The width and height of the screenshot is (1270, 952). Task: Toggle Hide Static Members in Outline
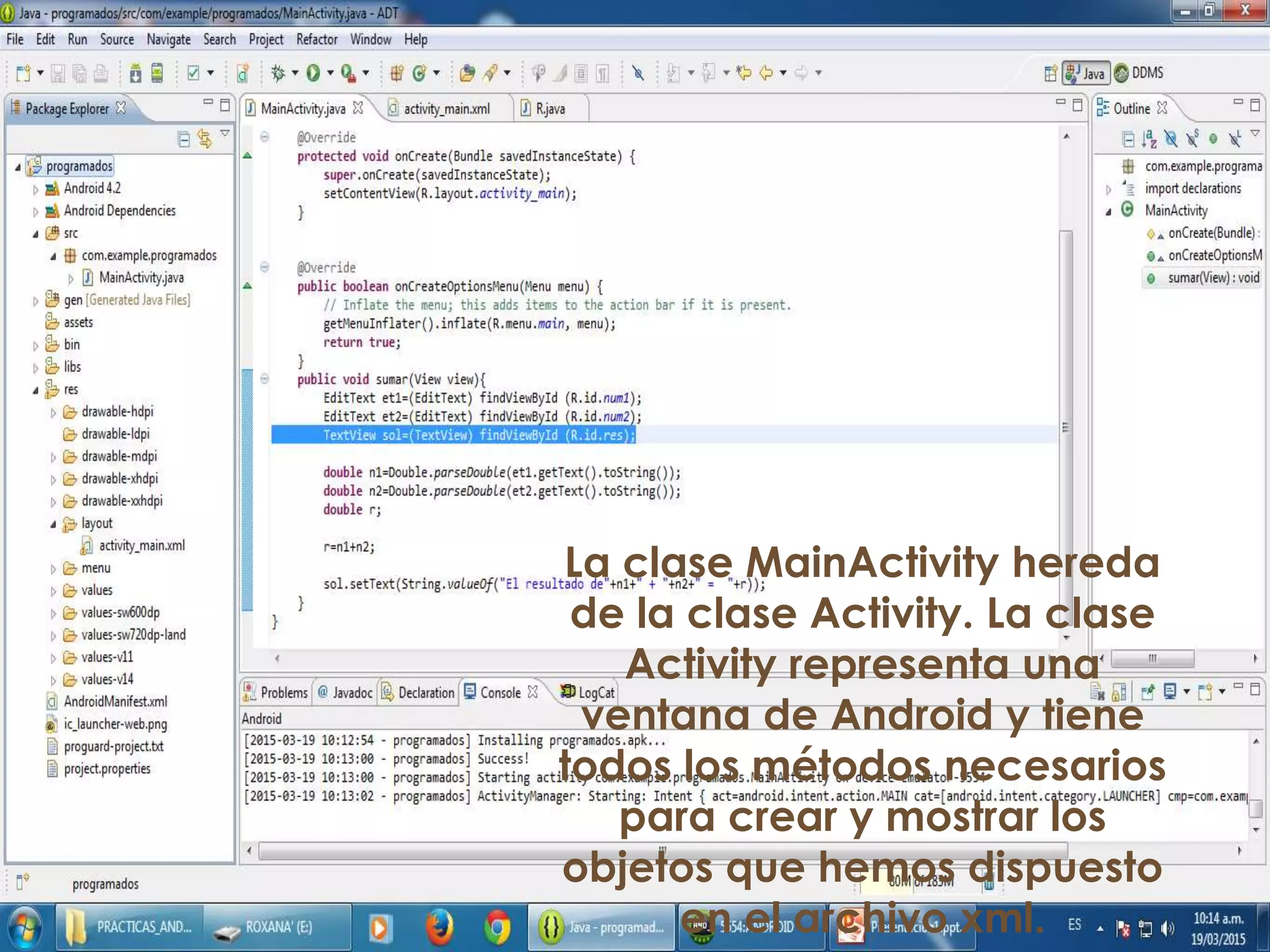[1192, 139]
